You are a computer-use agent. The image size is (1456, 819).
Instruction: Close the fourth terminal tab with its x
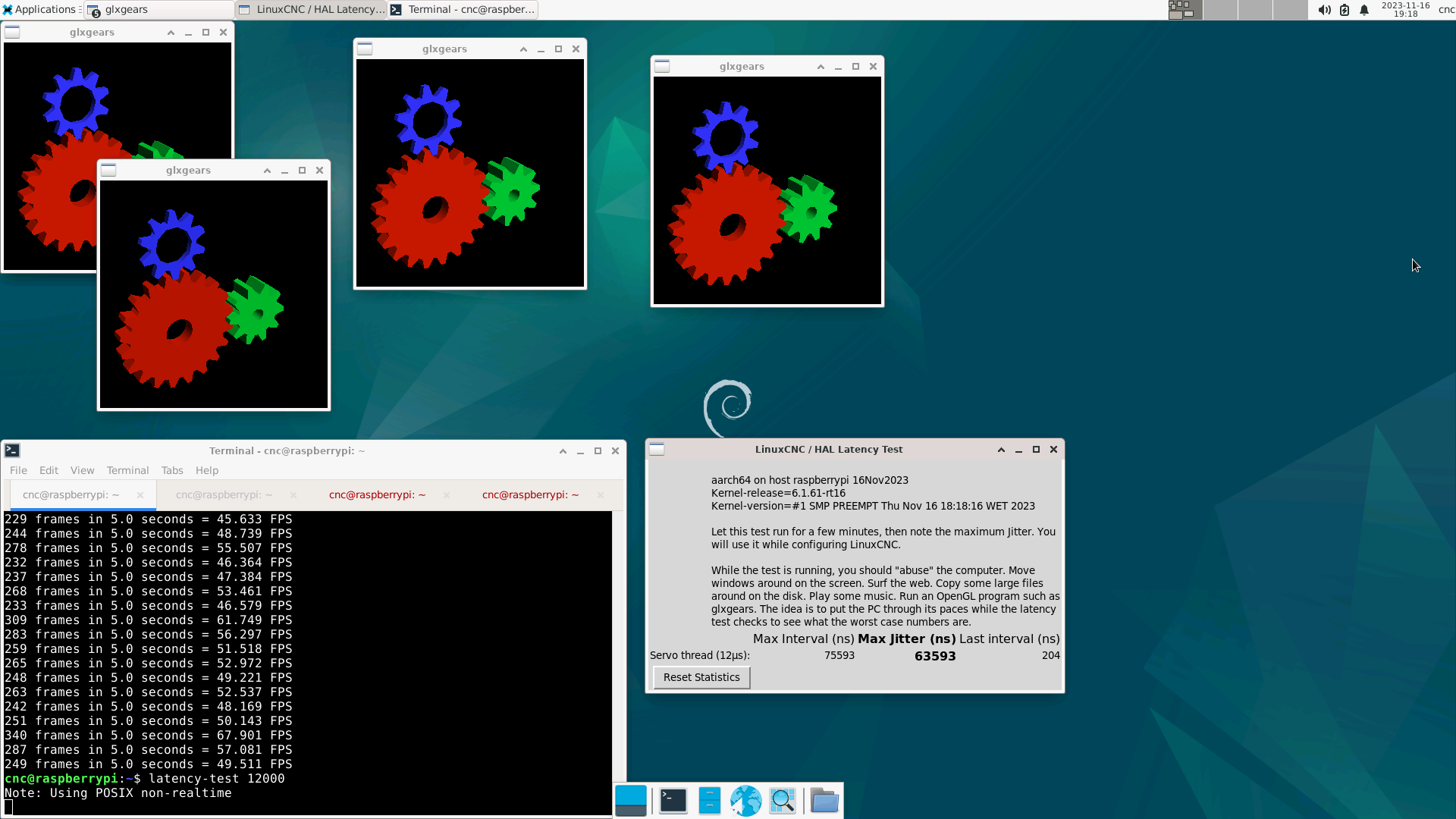pyautogui.click(x=601, y=495)
